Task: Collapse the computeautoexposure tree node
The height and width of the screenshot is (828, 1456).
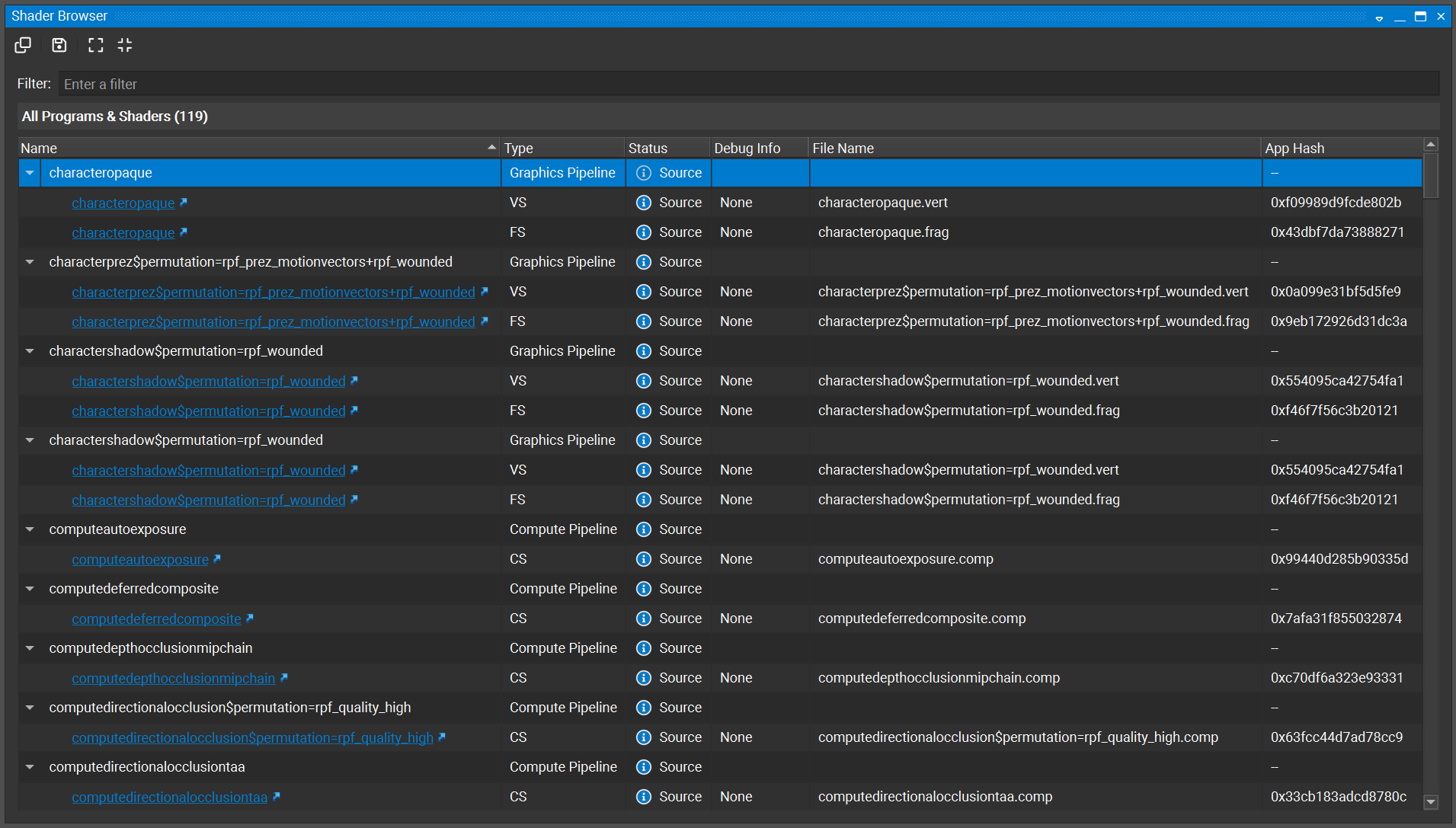Action: [x=30, y=529]
